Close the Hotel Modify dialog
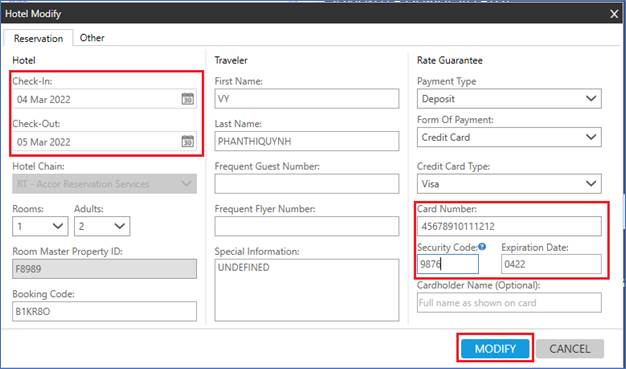The image size is (626, 369). click(x=614, y=14)
